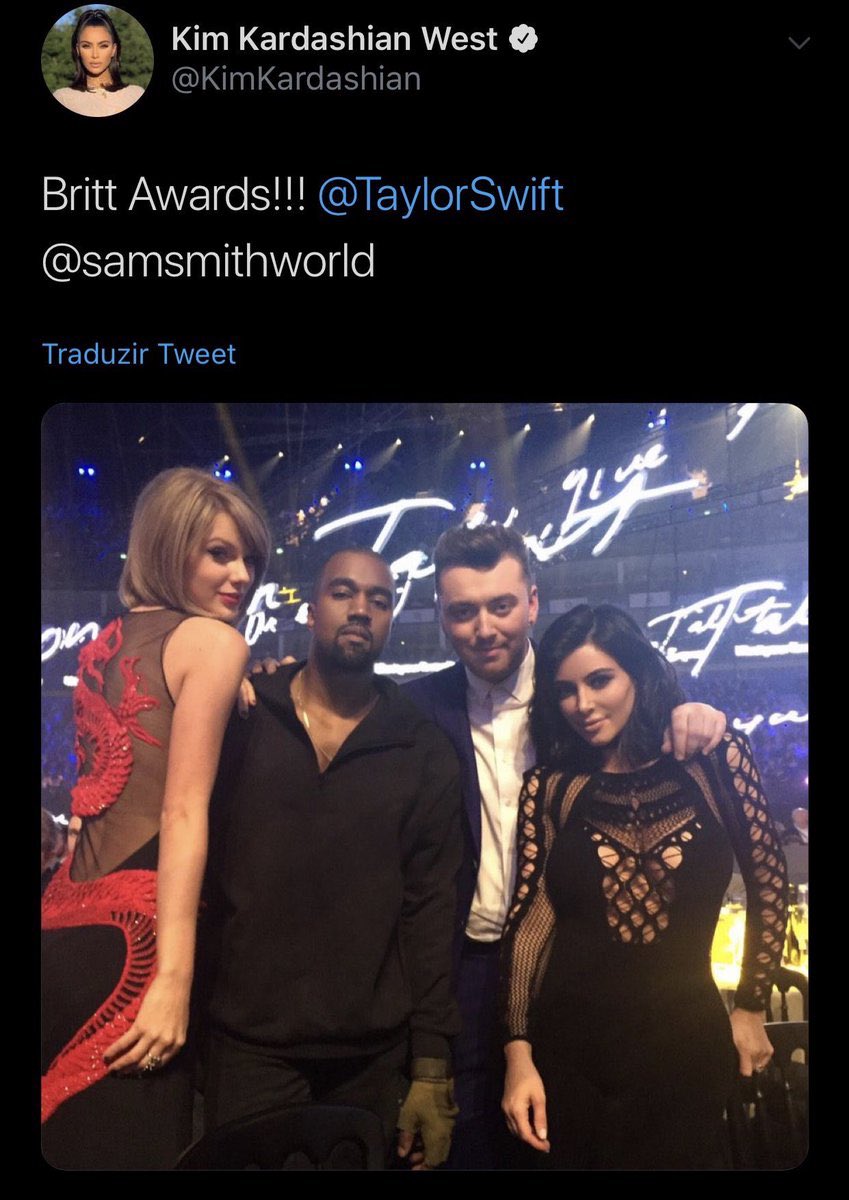
Task: Open the attached group photo
Action: coord(424,786)
